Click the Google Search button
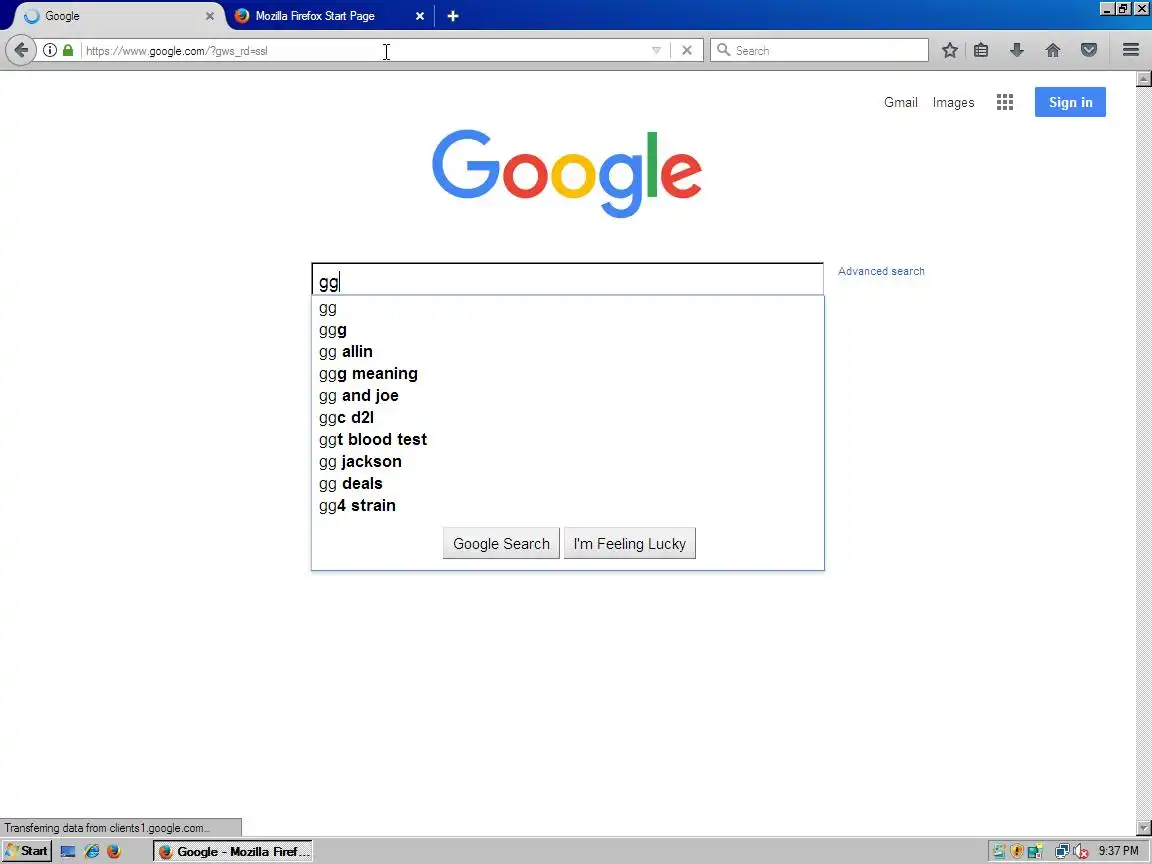1152x864 pixels. 501,544
